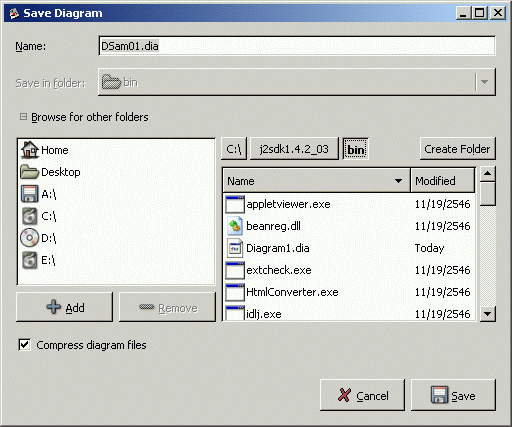Select the beanreg.dll file icon
Screen dimensions: 512x427
coord(235,226)
